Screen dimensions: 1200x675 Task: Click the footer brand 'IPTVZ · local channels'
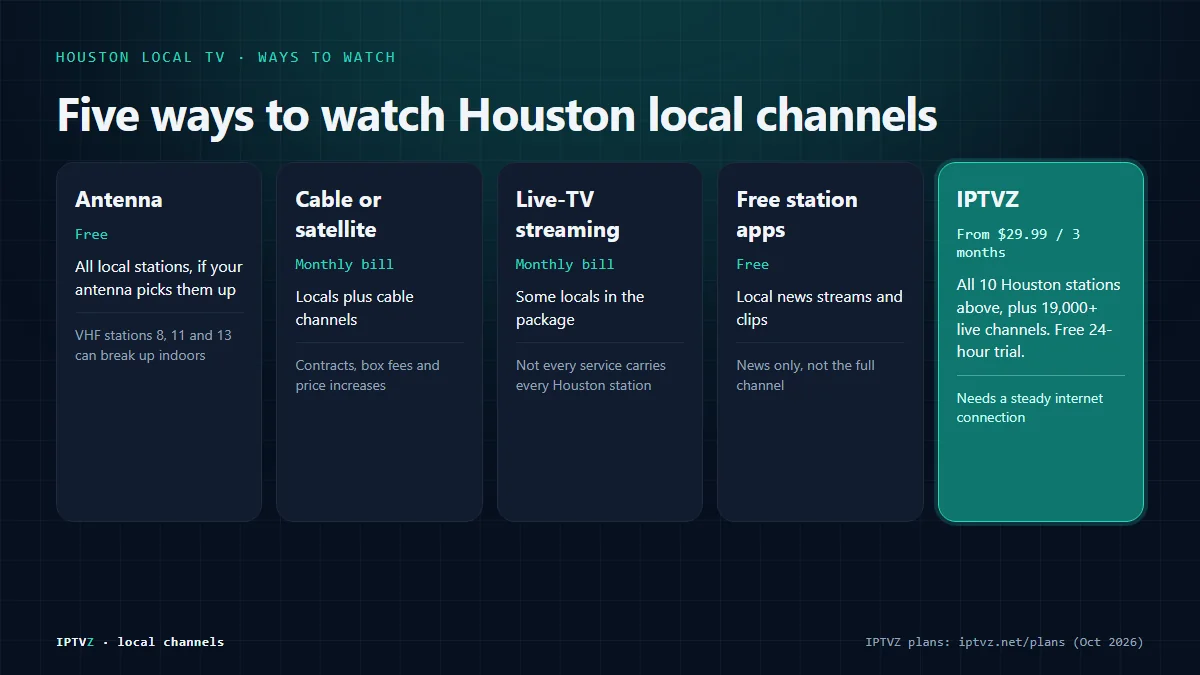140,642
